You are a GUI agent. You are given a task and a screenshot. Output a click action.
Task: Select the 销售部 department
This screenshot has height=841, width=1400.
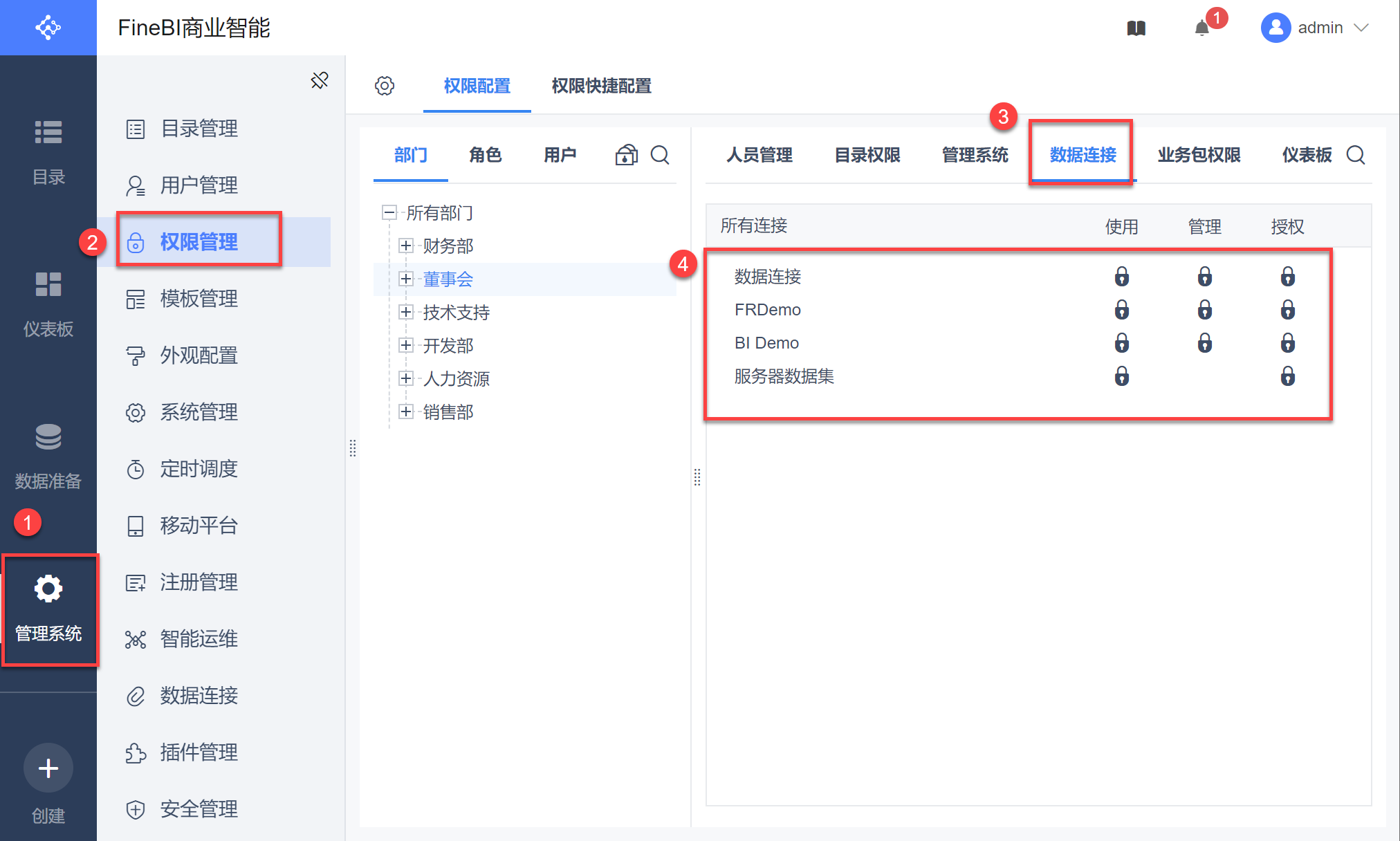pos(448,412)
